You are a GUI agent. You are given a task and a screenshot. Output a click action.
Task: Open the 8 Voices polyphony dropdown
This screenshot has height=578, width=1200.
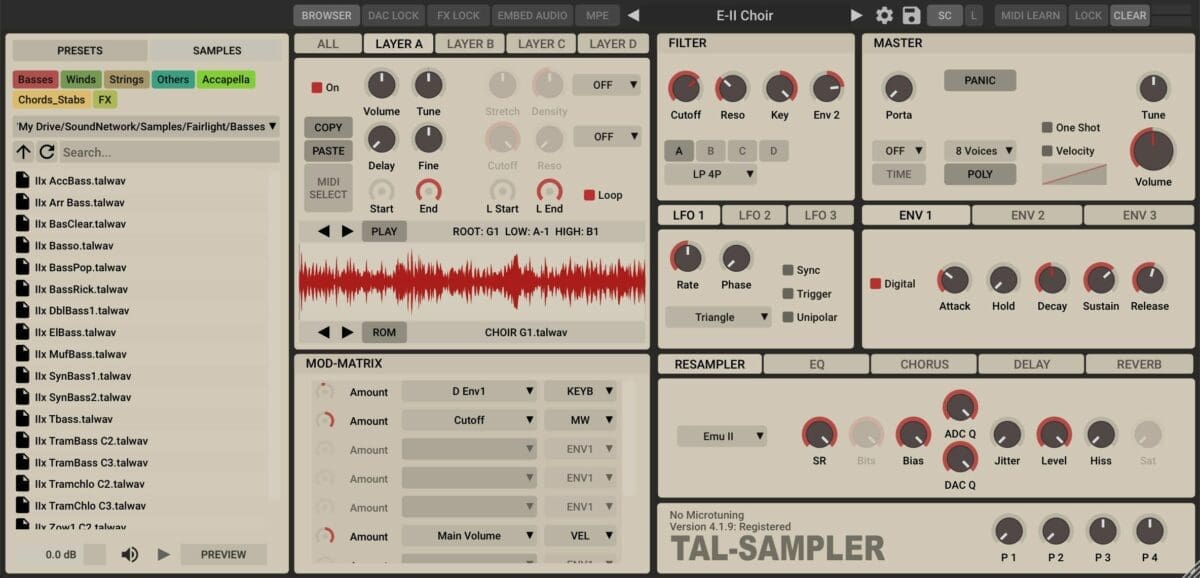pos(978,150)
